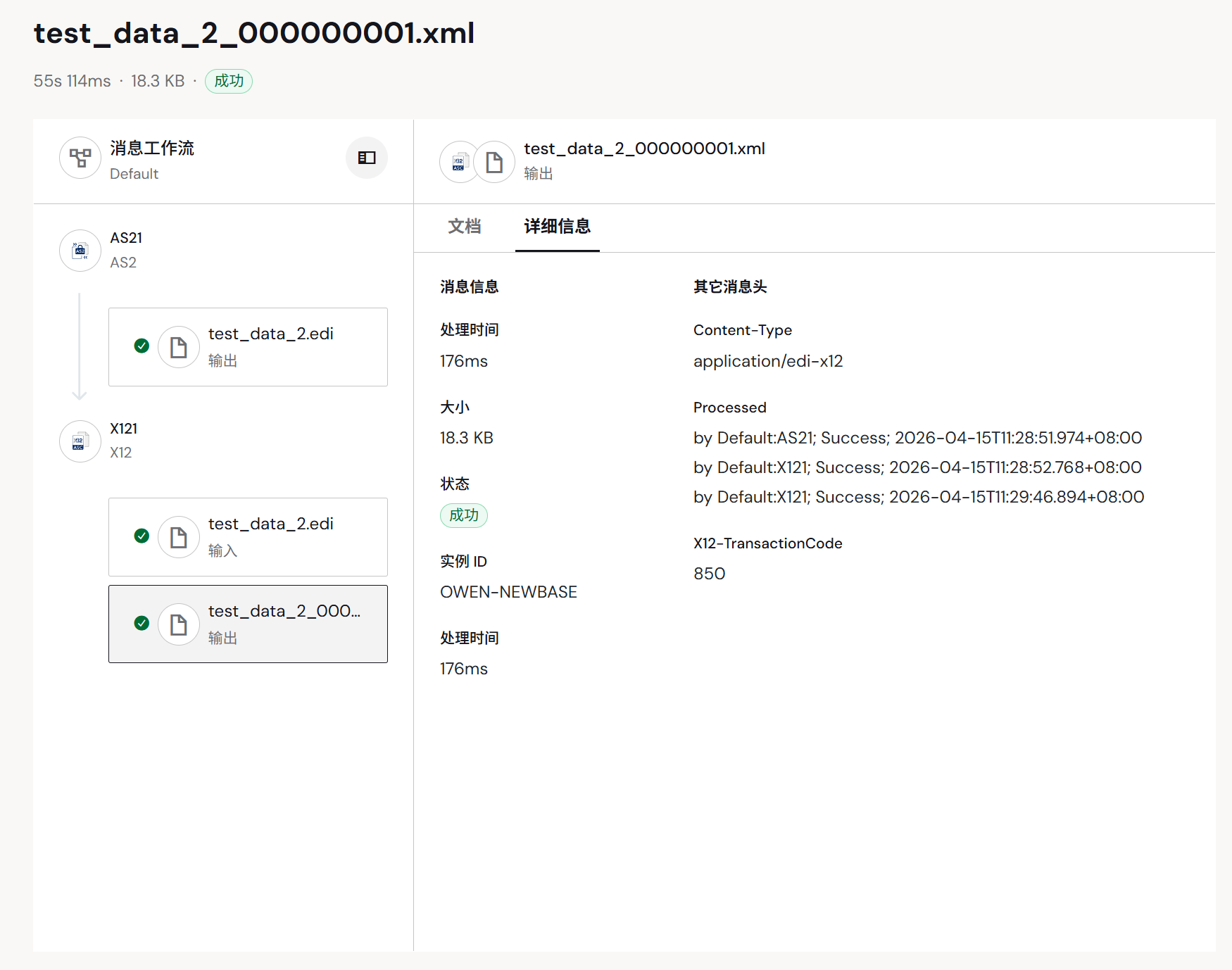Click the document icon in the right header

tap(494, 162)
